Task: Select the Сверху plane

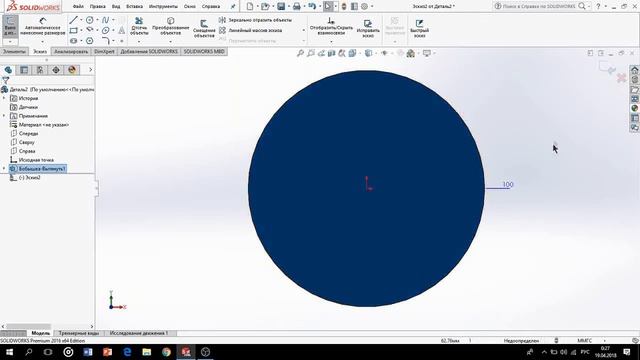Action: [22, 142]
